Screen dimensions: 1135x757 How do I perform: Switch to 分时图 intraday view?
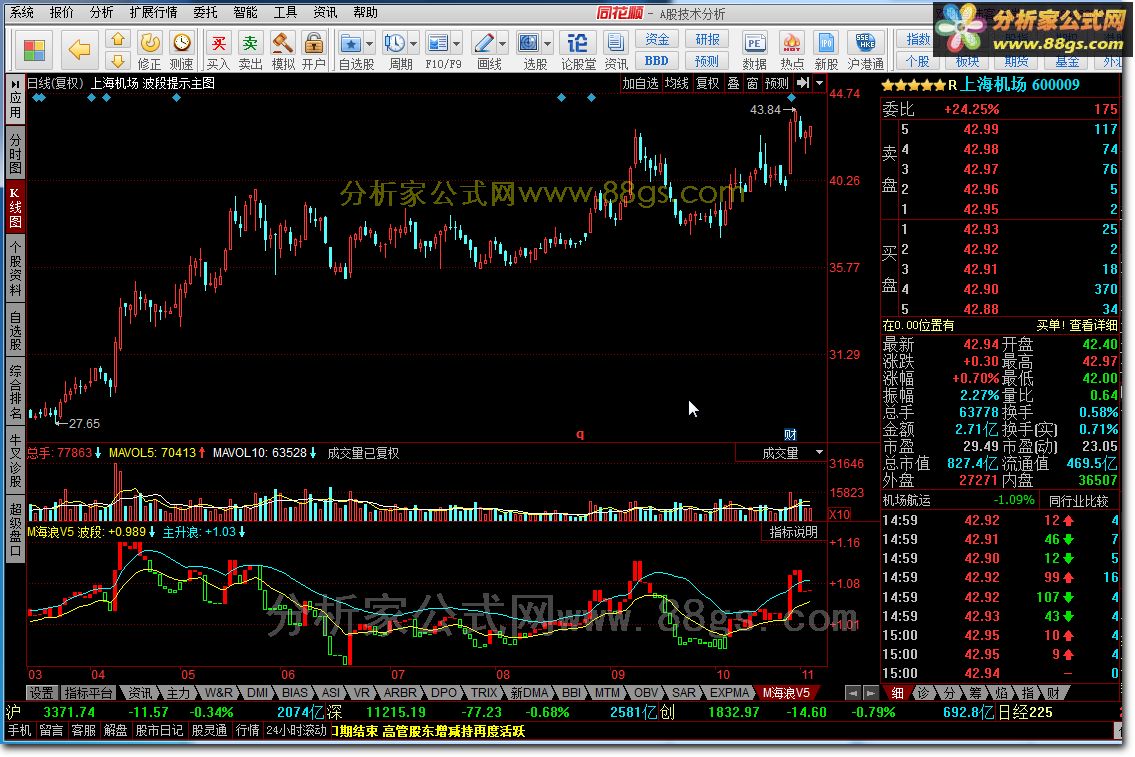click(15, 153)
